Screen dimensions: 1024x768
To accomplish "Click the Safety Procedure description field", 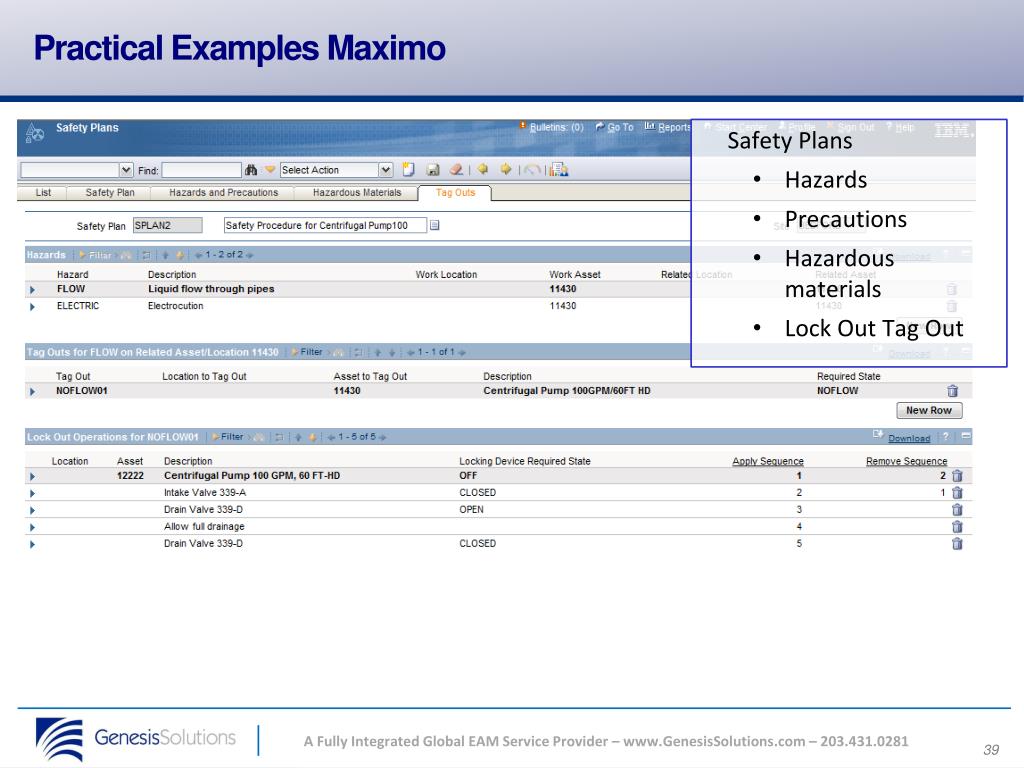I will click(325, 225).
